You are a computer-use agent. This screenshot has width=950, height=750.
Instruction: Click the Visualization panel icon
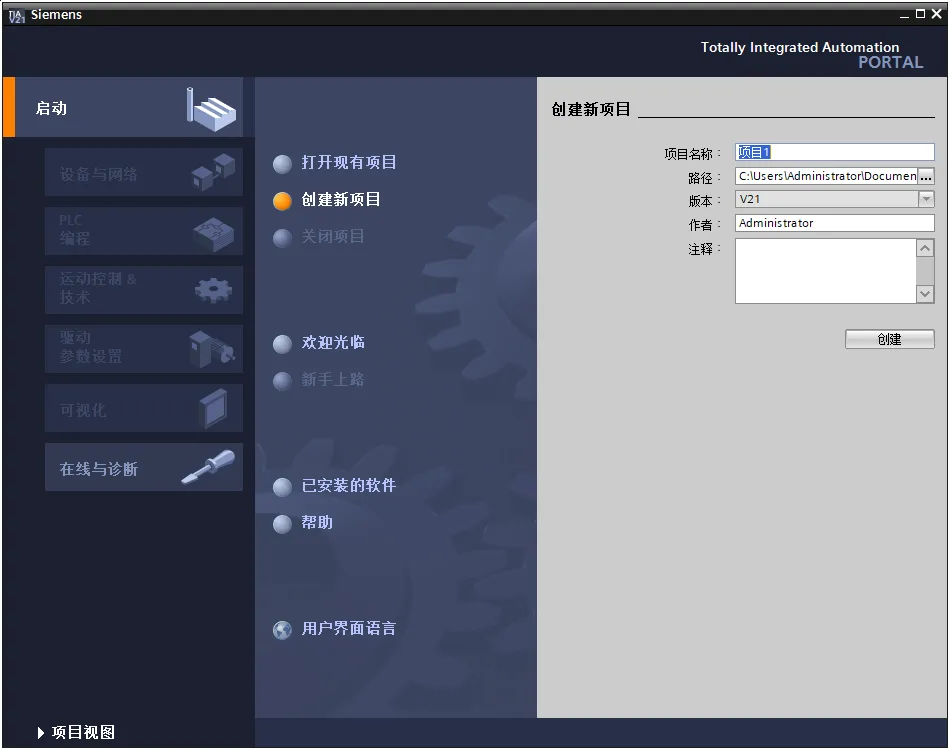tap(213, 408)
